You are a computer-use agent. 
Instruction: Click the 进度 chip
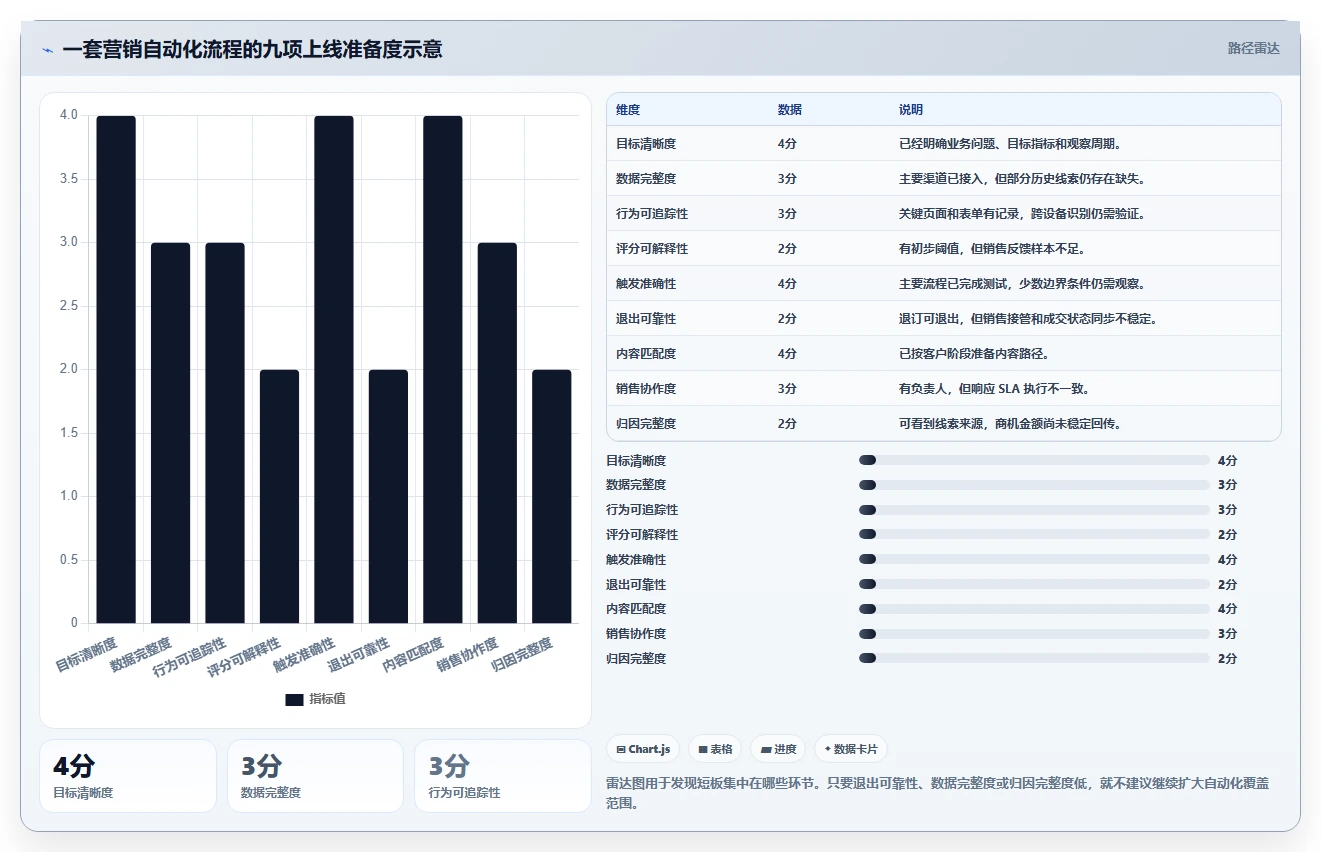click(x=778, y=749)
